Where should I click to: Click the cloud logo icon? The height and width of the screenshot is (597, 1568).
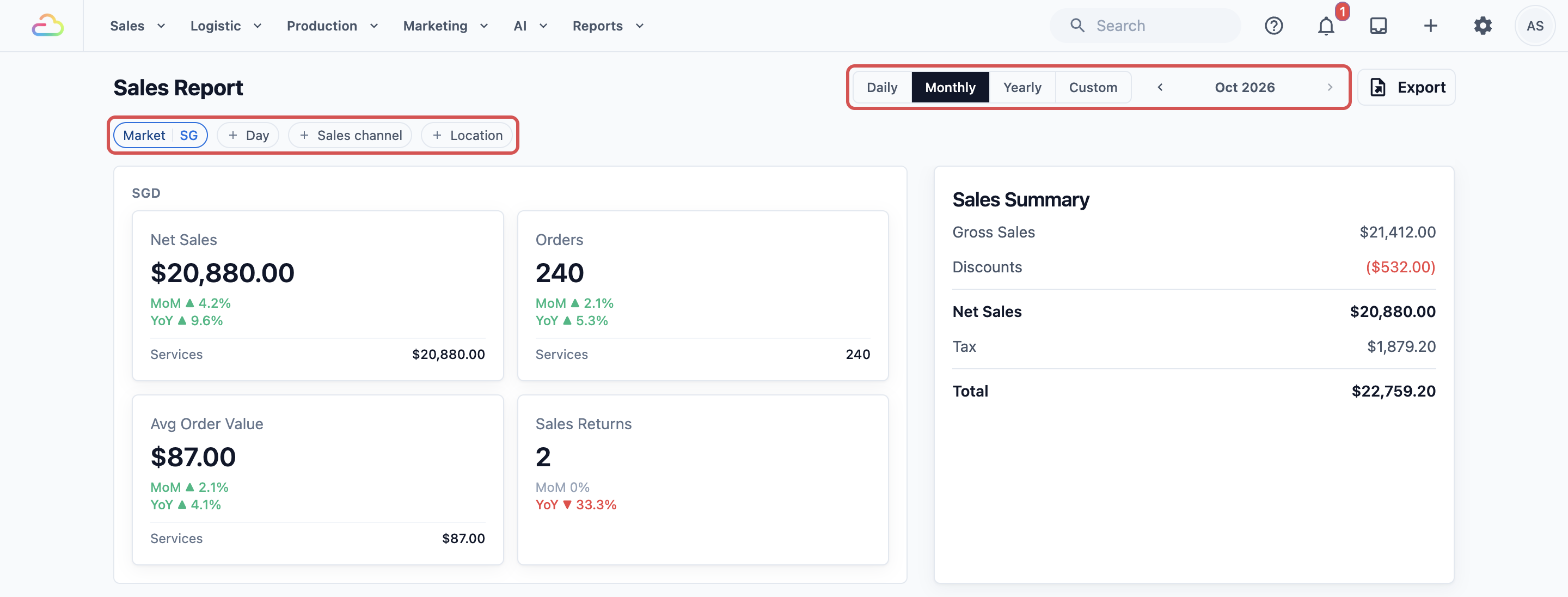tap(47, 26)
